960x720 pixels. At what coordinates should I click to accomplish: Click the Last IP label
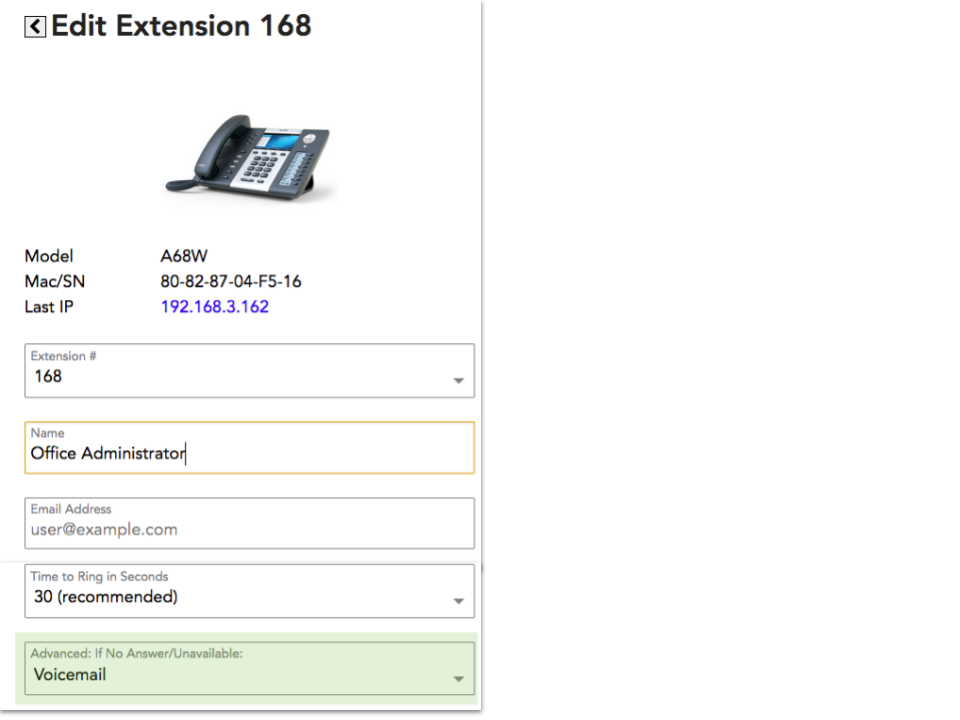coord(52,307)
